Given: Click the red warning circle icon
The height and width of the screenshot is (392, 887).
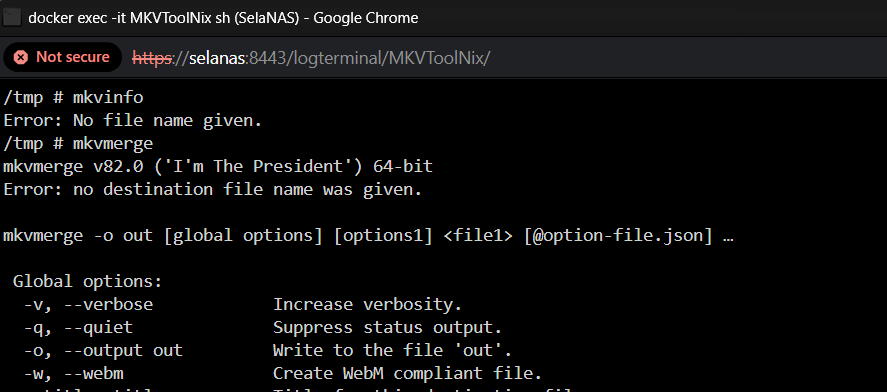Looking at the screenshot, I should click(x=21, y=57).
